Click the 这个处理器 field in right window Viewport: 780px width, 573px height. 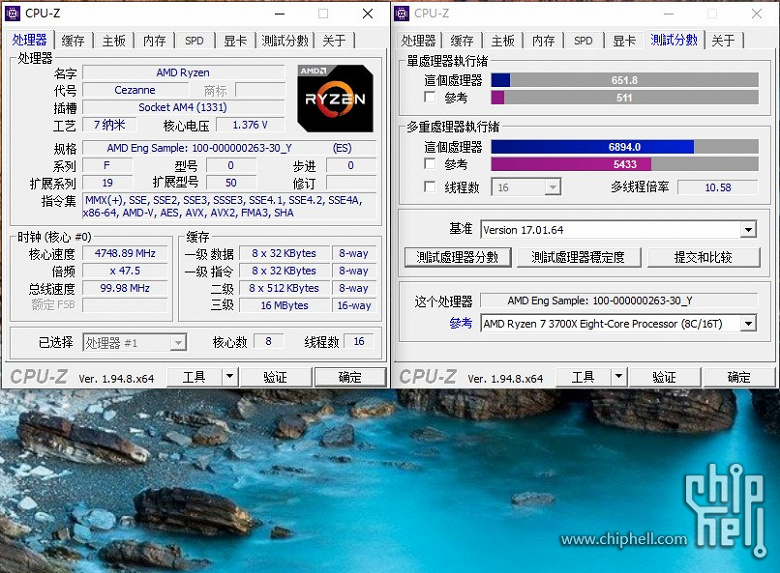tap(619, 300)
